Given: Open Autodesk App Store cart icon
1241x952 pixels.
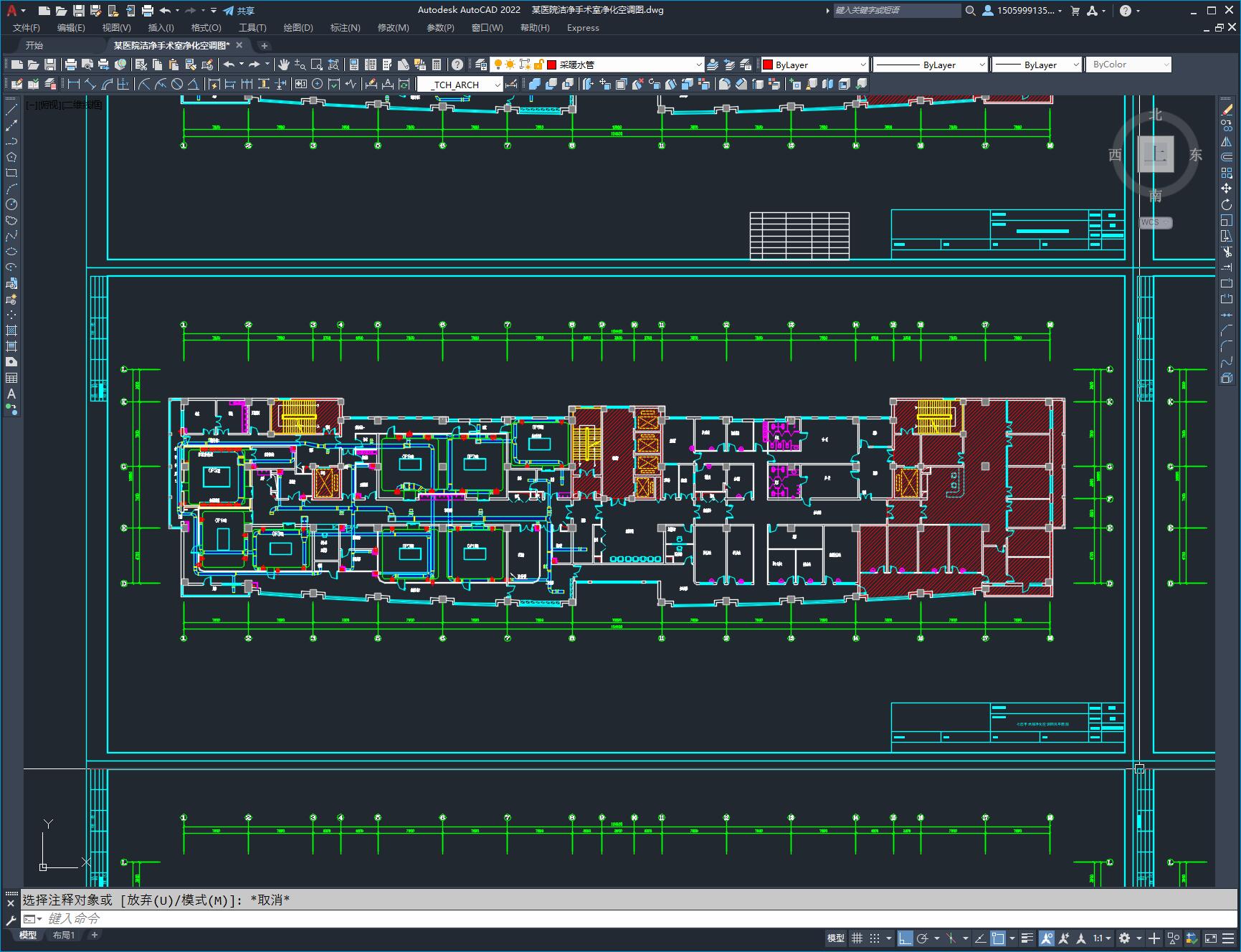Looking at the screenshot, I should pyautogui.click(x=1075, y=11).
